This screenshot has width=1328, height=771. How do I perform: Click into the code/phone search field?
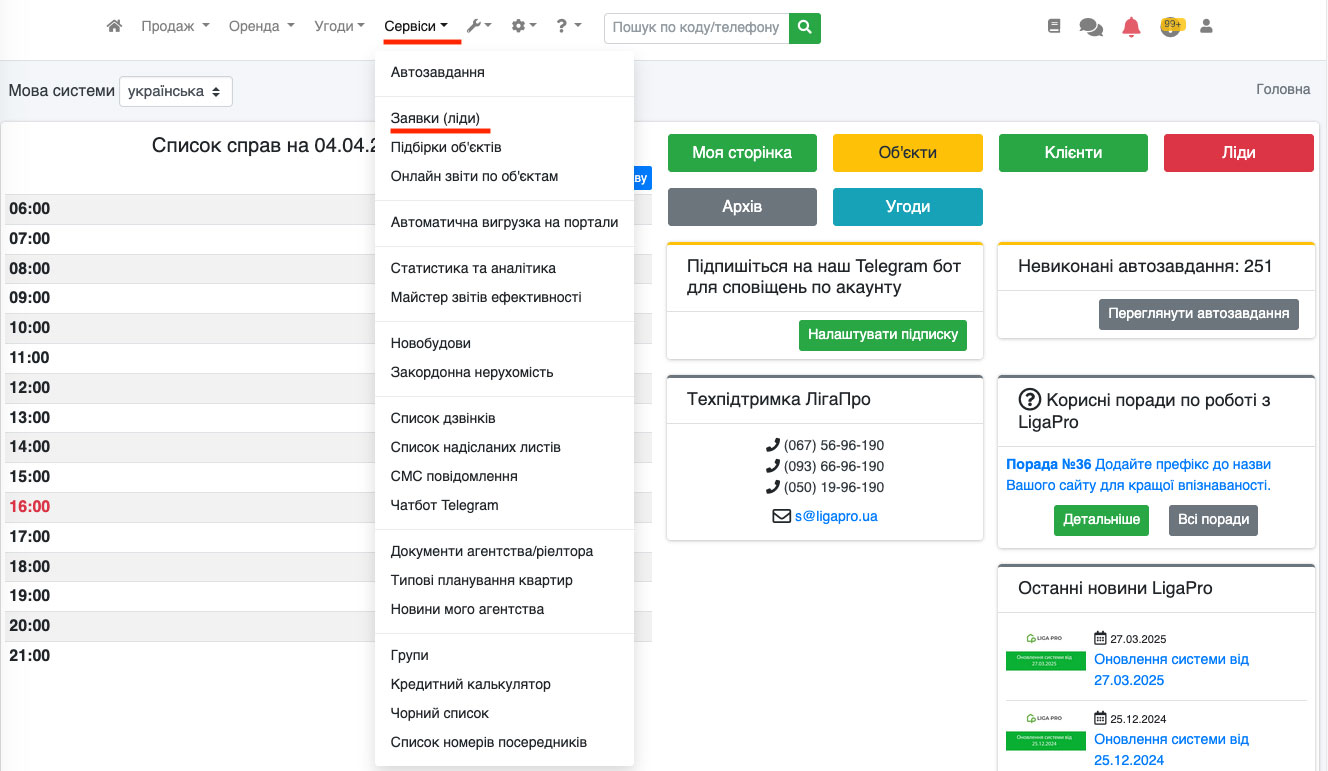(x=696, y=28)
